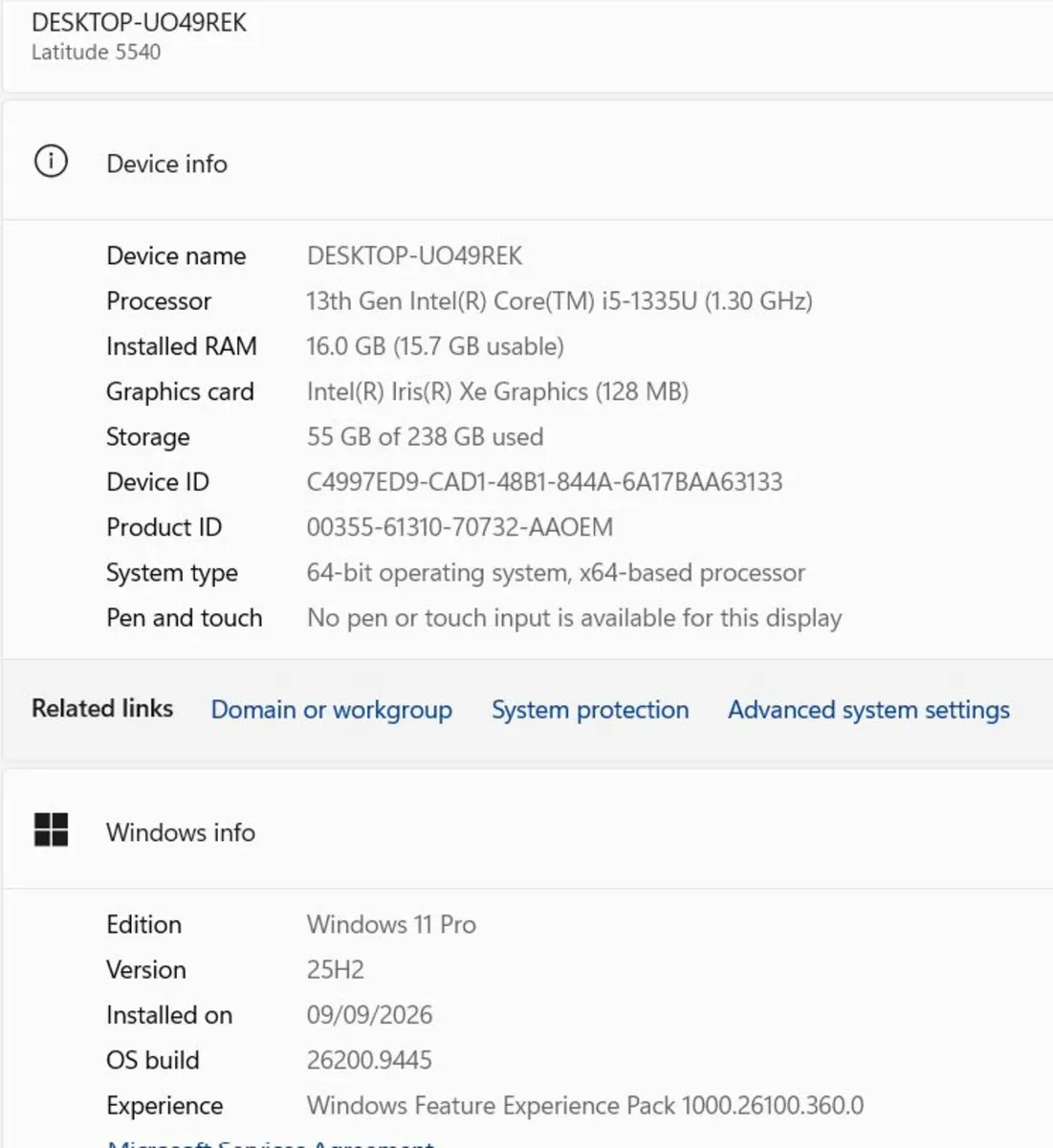The width and height of the screenshot is (1053, 1148).
Task: Click the Experience label
Action: pos(165,1106)
